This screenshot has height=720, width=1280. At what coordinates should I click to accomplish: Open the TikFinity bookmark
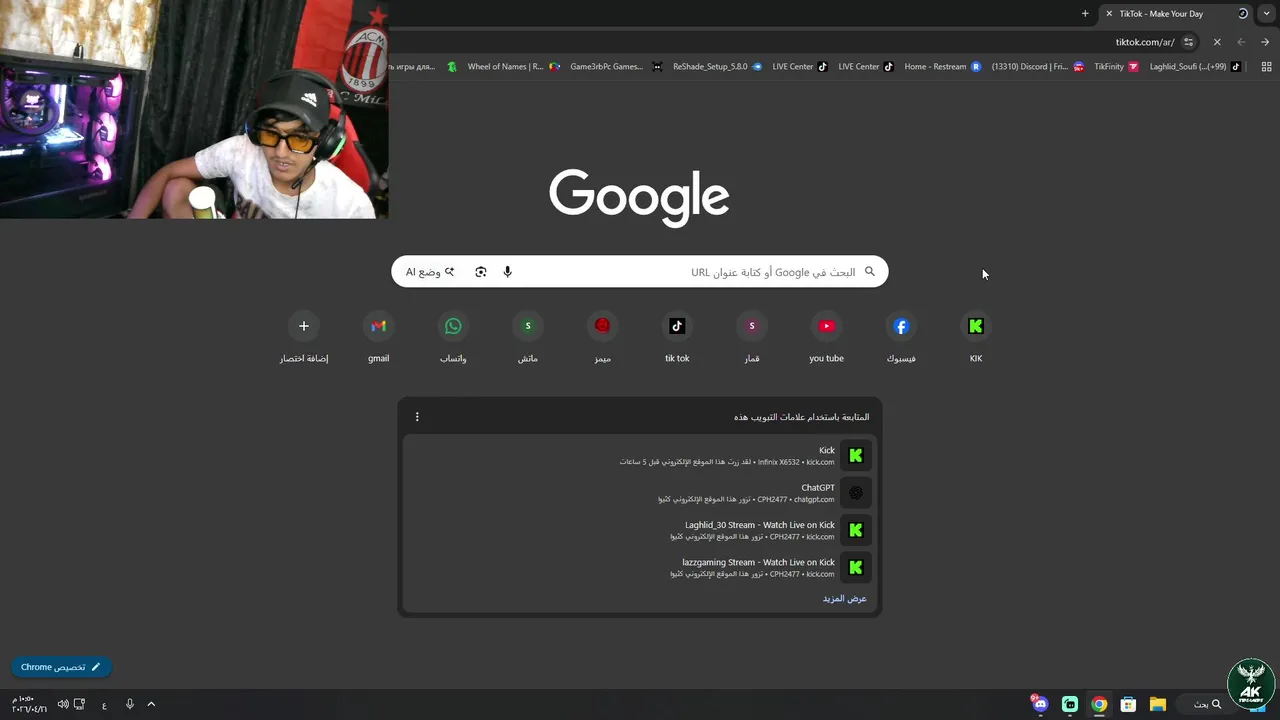(x=1115, y=67)
